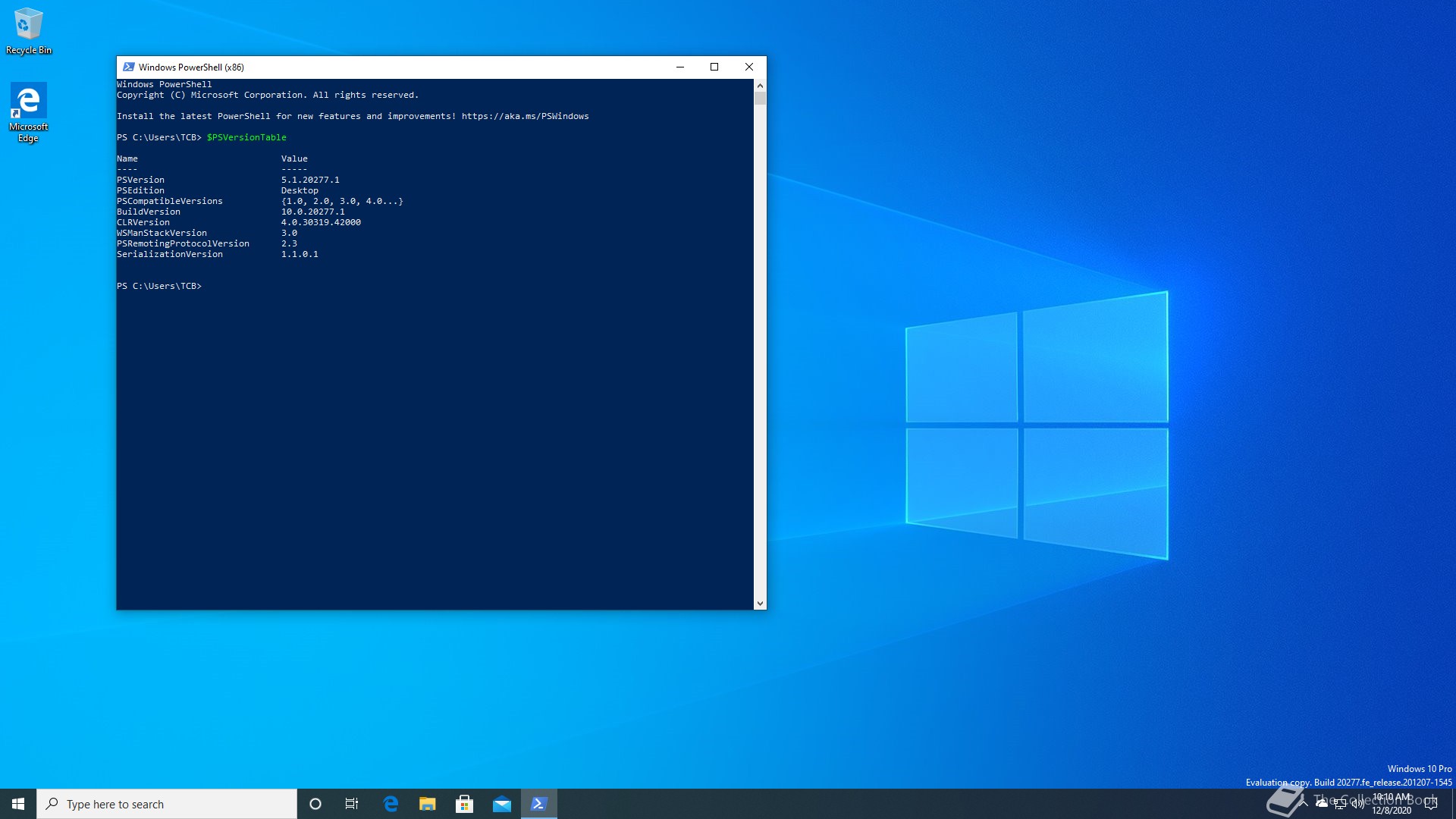The width and height of the screenshot is (1456, 819).
Task: Show hidden tray icons chevron
Action: [x=1304, y=804]
